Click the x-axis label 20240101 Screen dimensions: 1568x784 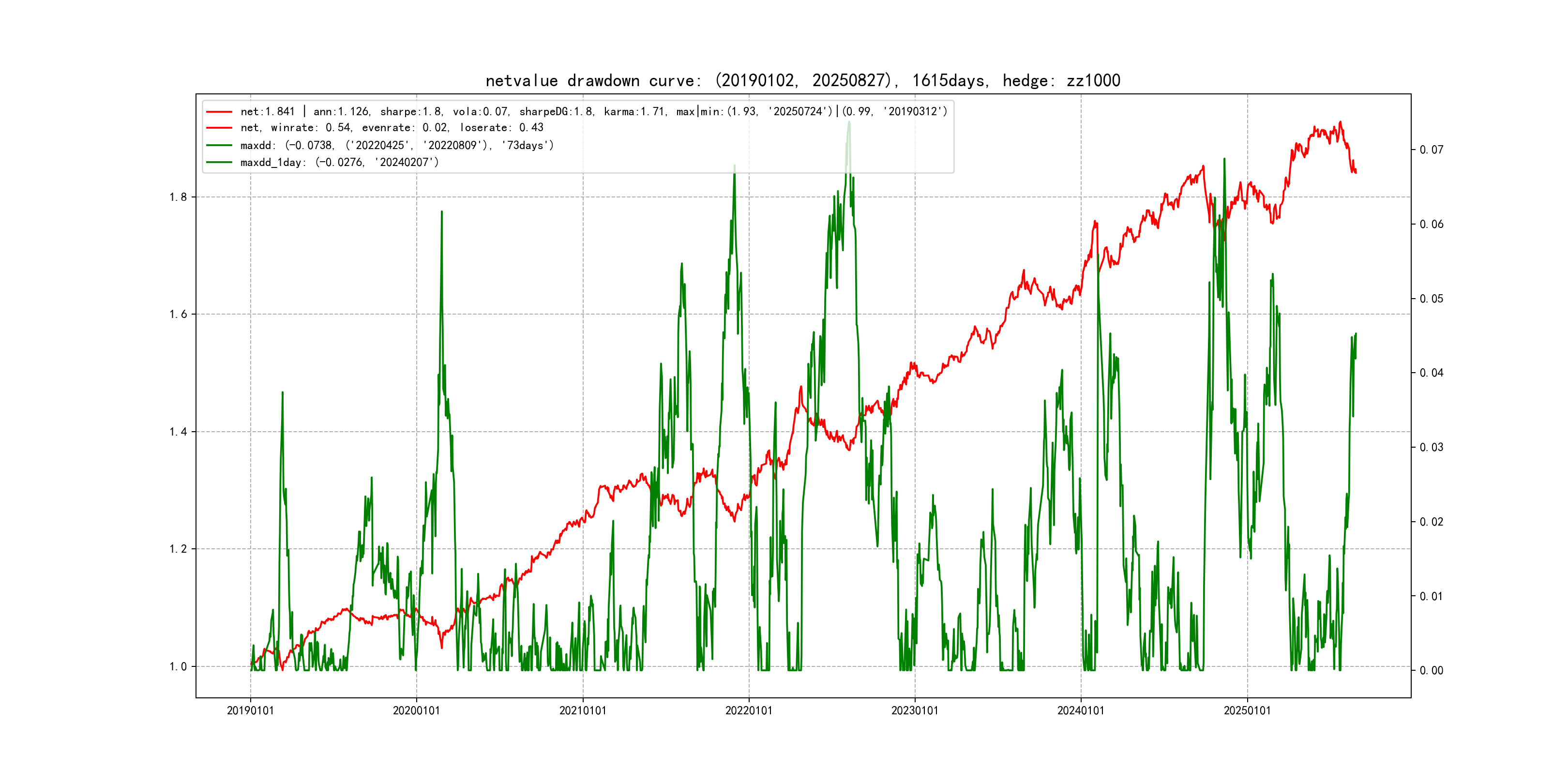point(1081,710)
